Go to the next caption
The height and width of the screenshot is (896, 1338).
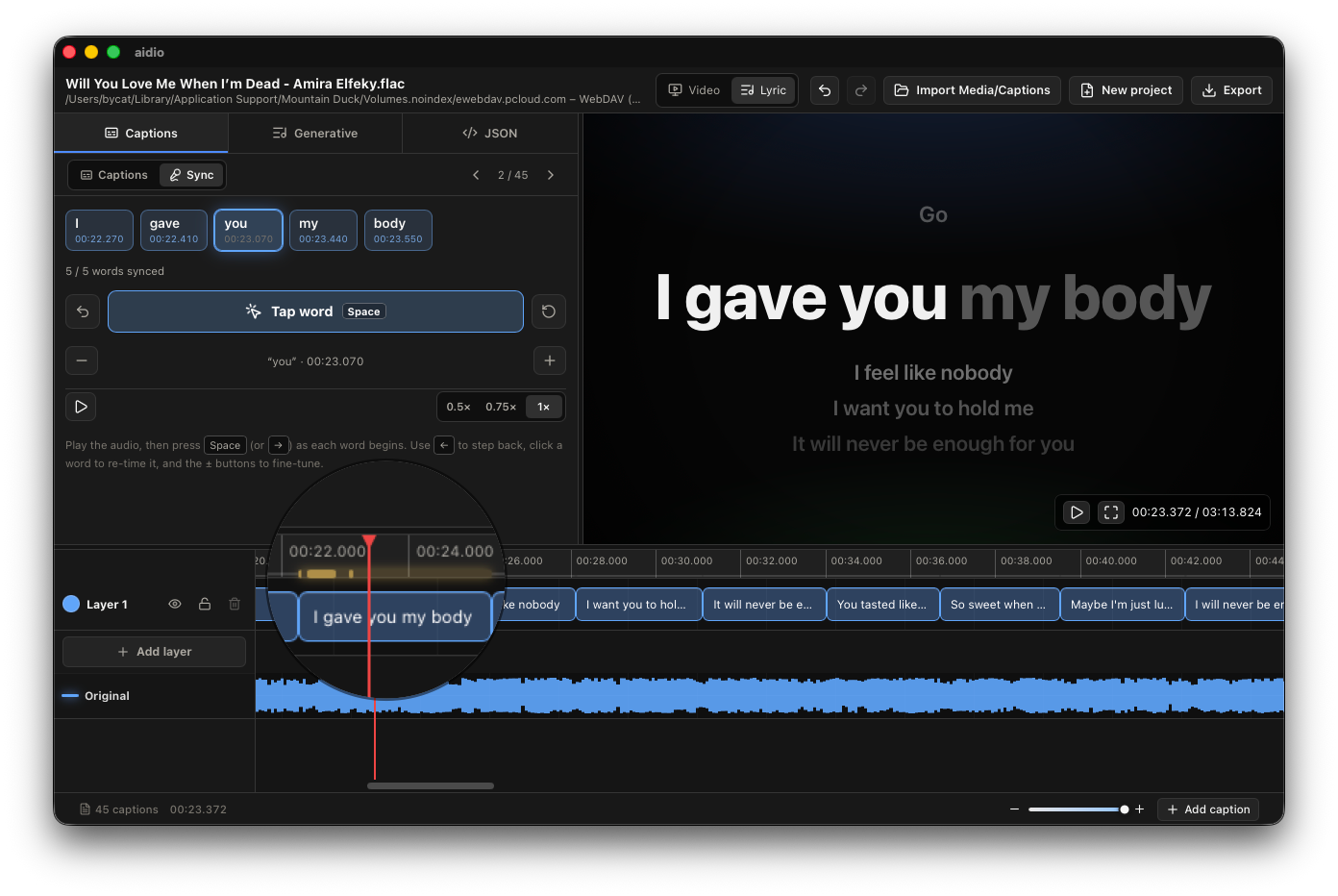(x=551, y=175)
